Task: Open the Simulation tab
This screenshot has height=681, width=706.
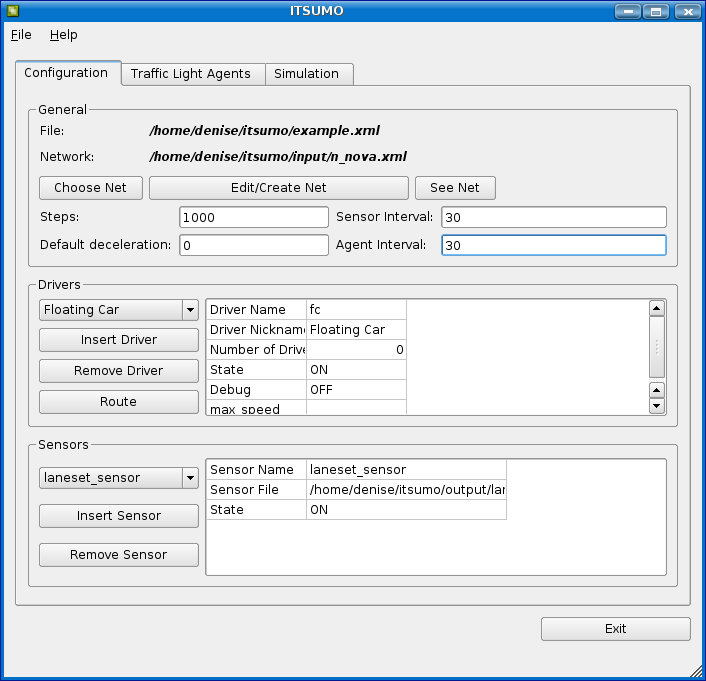Action: point(306,74)
